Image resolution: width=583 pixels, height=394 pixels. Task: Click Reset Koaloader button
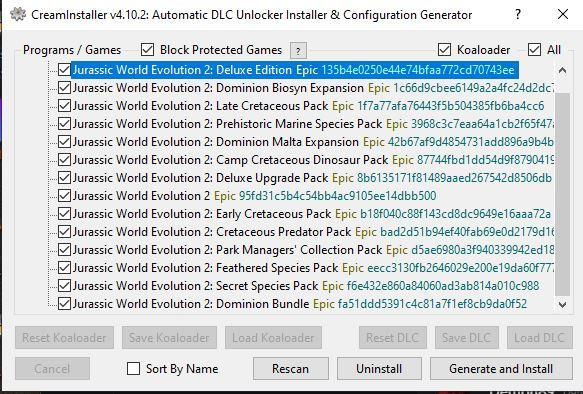point(64,338)
